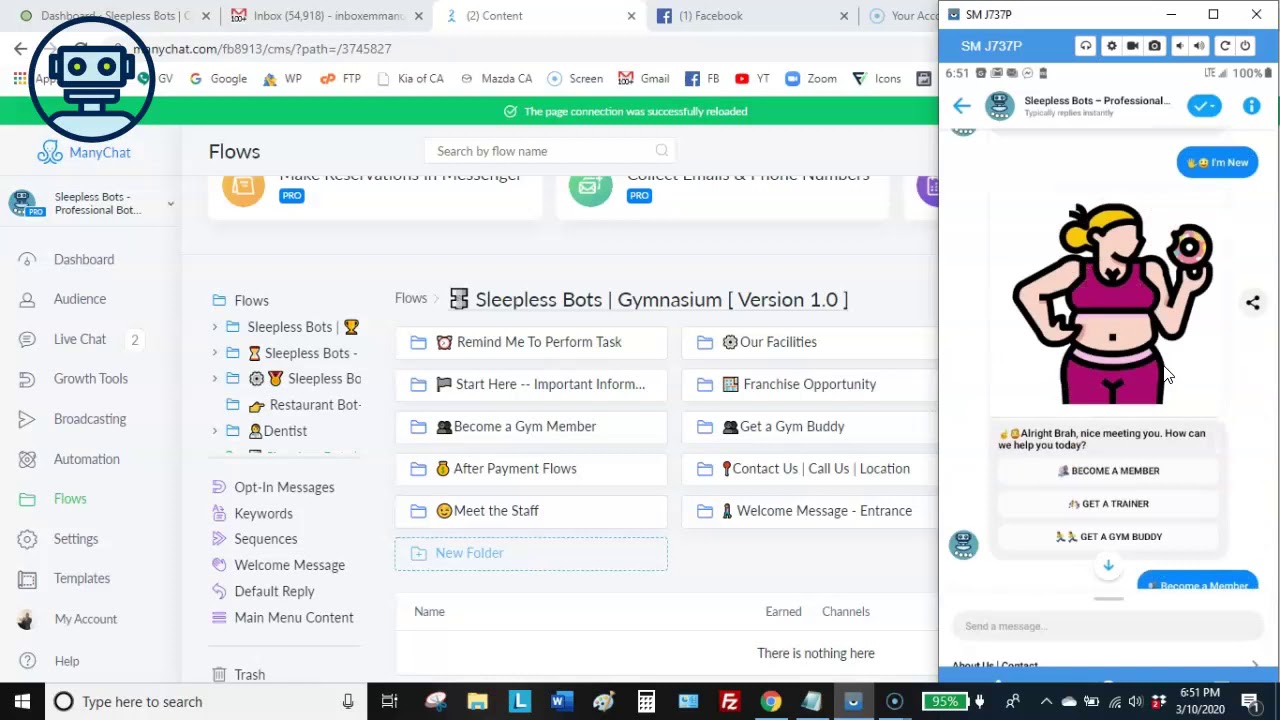
Task: Open Main Menu Content
Action: pyautogui.click(x=293, y=617)
